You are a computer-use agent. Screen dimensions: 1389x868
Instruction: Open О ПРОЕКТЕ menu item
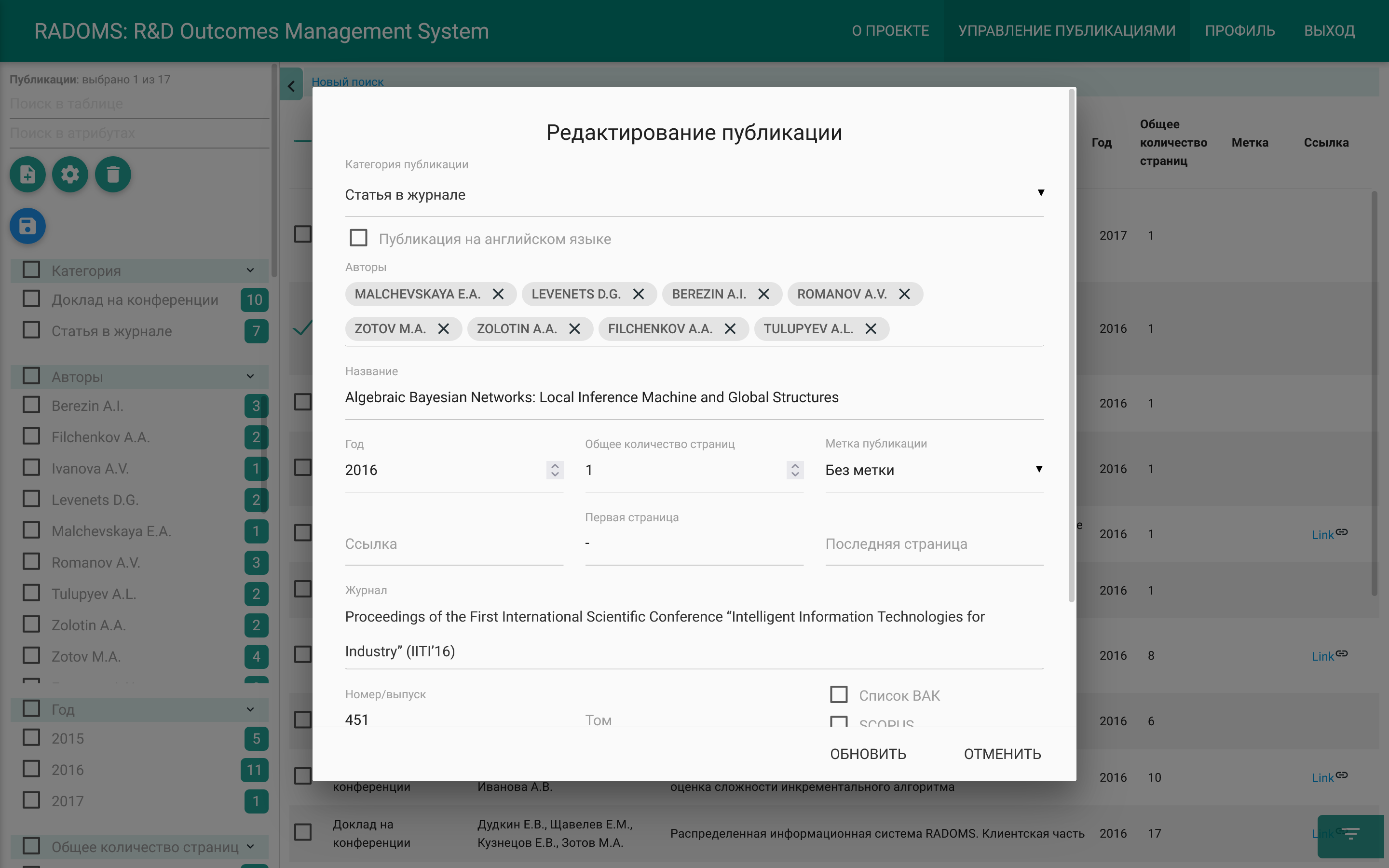tap(890, 30)
